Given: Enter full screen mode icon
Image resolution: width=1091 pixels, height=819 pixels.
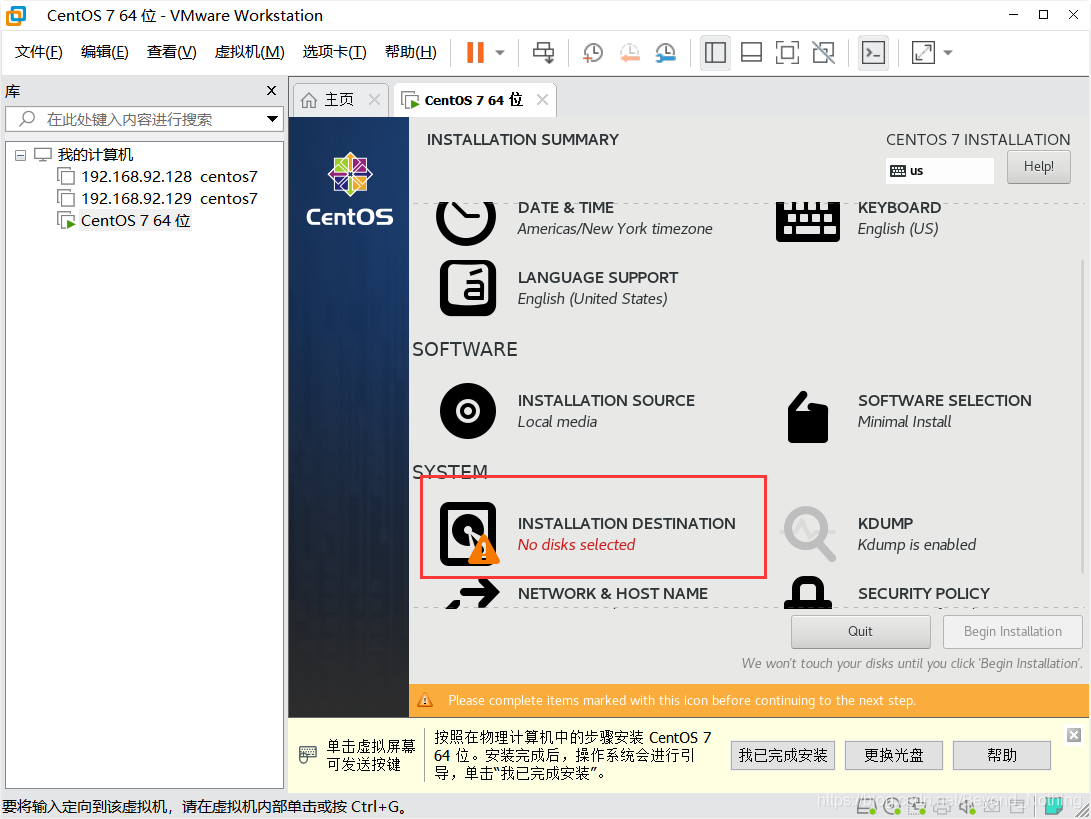Looking at the screenshot, I should [787, 52].
